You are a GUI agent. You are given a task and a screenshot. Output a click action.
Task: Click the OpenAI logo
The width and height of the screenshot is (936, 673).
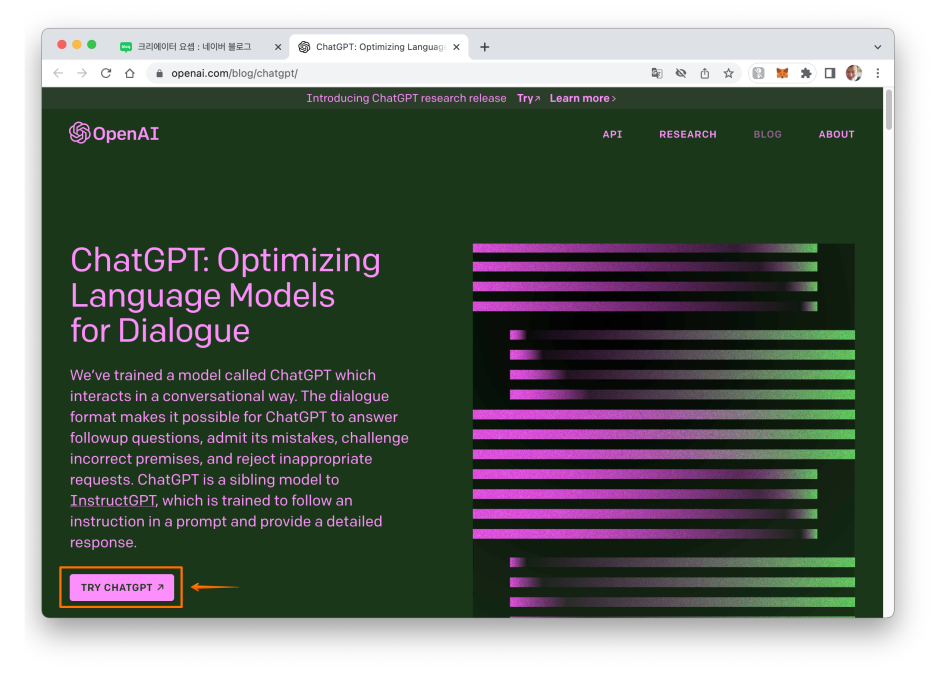(x=114, y=133)
